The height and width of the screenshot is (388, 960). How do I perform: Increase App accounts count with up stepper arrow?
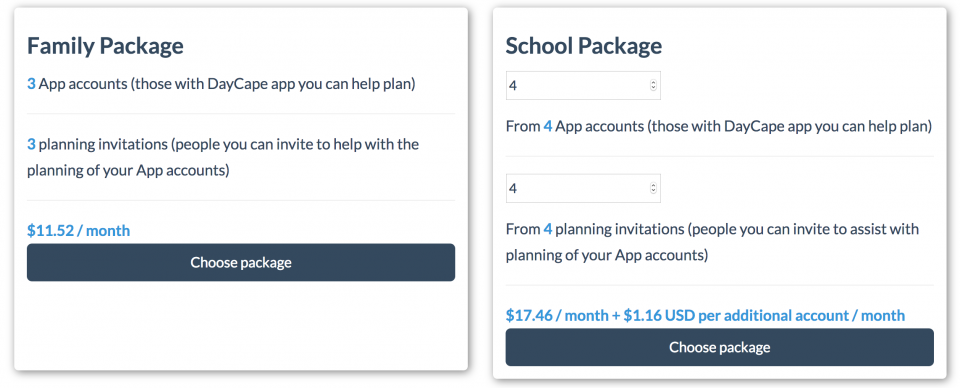click(x=653, y=83)
